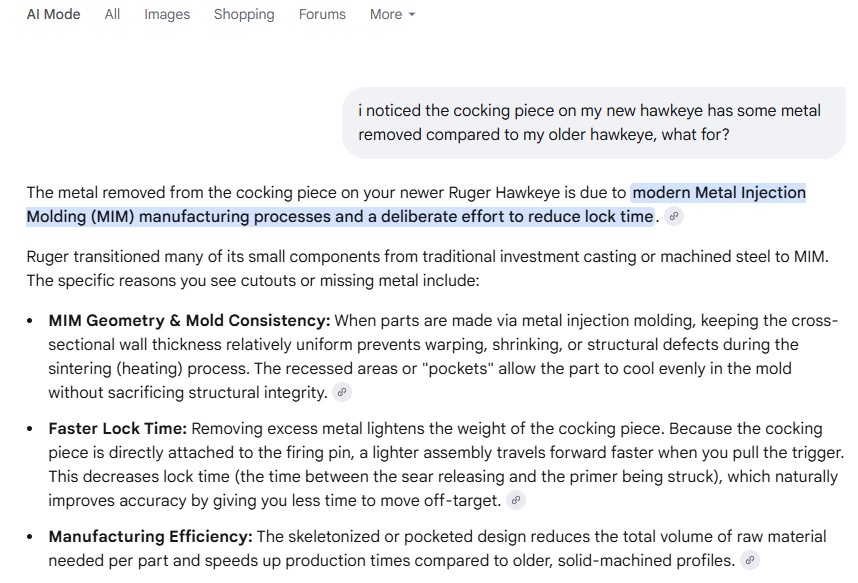Click 'needed per part and speeds up' line

pyautogui.click(x=391, y=561)
